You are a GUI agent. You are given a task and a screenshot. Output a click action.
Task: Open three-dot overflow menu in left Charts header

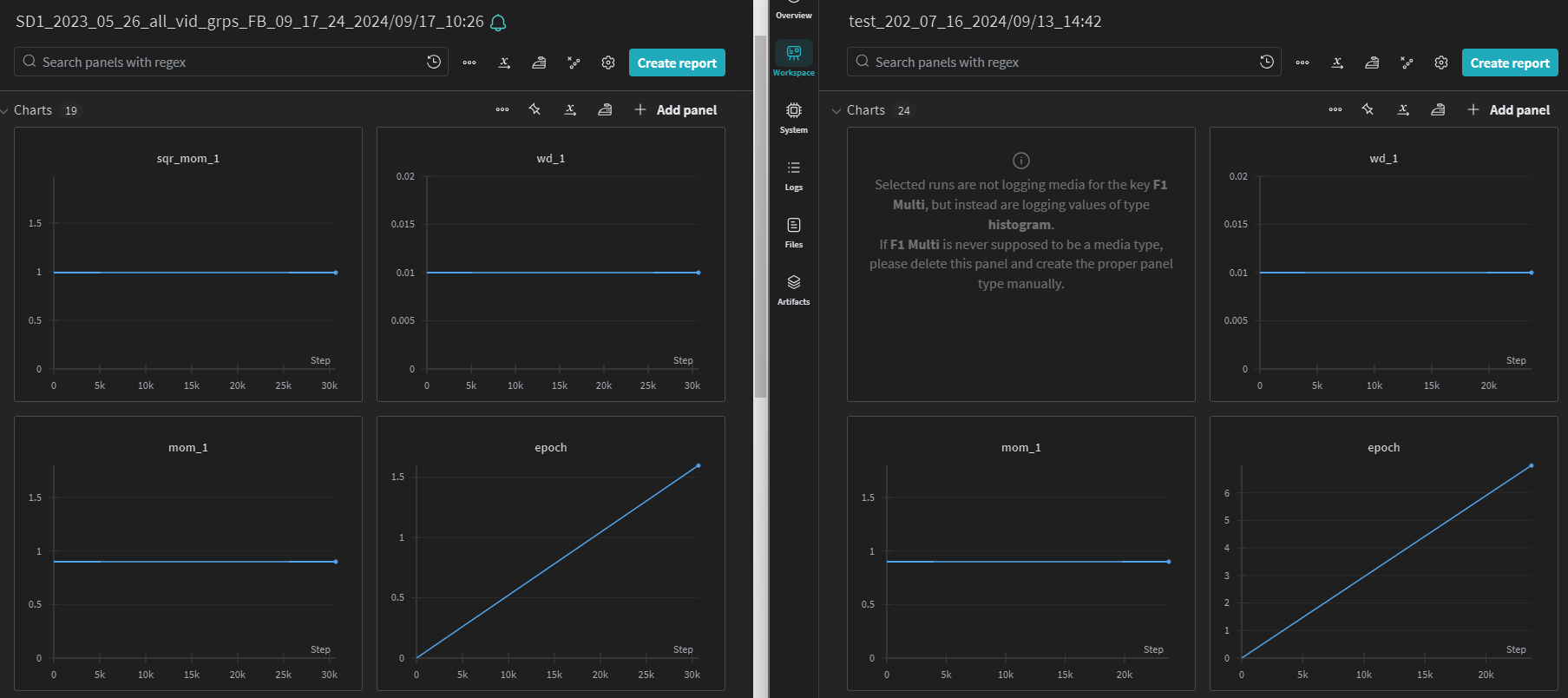(x=502, y=109)
